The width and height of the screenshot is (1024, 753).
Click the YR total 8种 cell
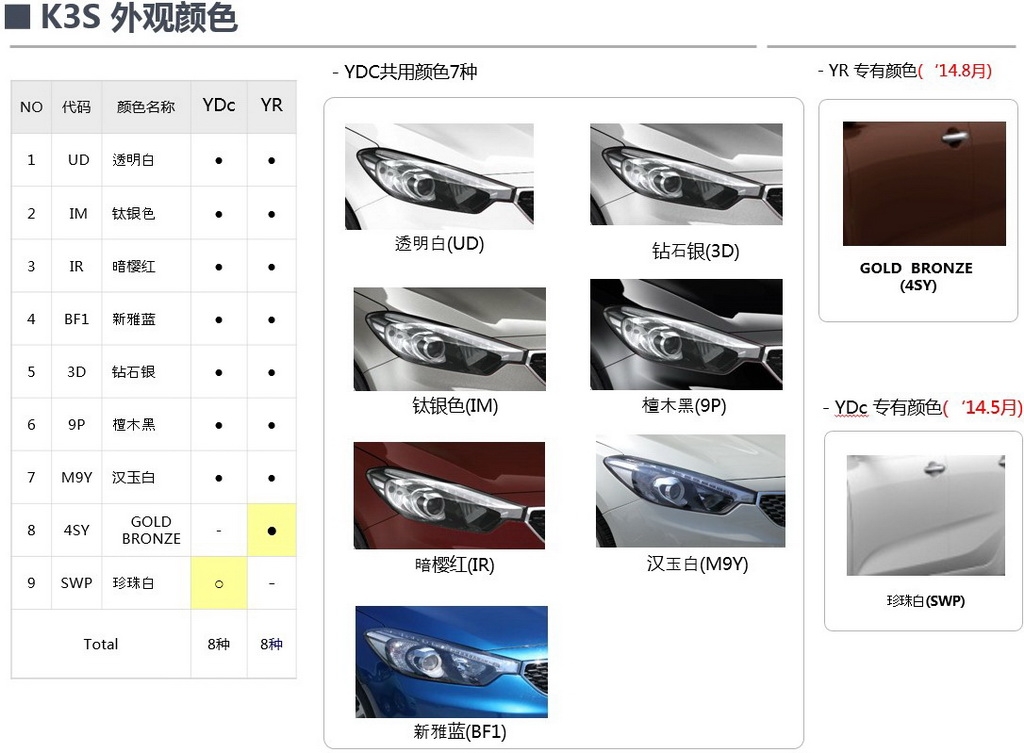[272, 644]
